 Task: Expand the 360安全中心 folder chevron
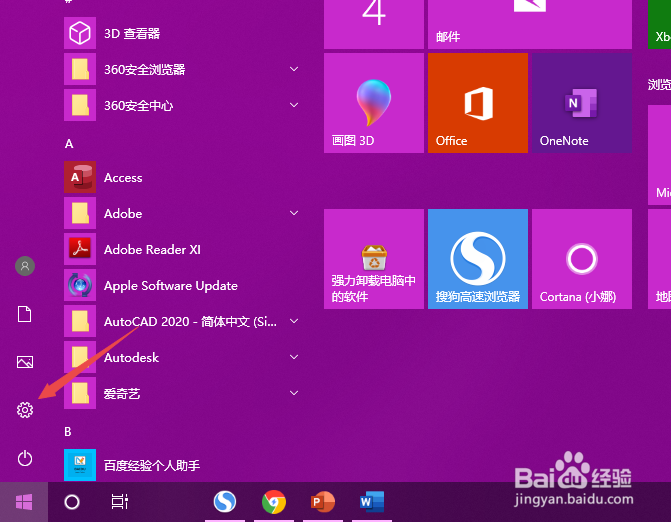click(294, 105)
